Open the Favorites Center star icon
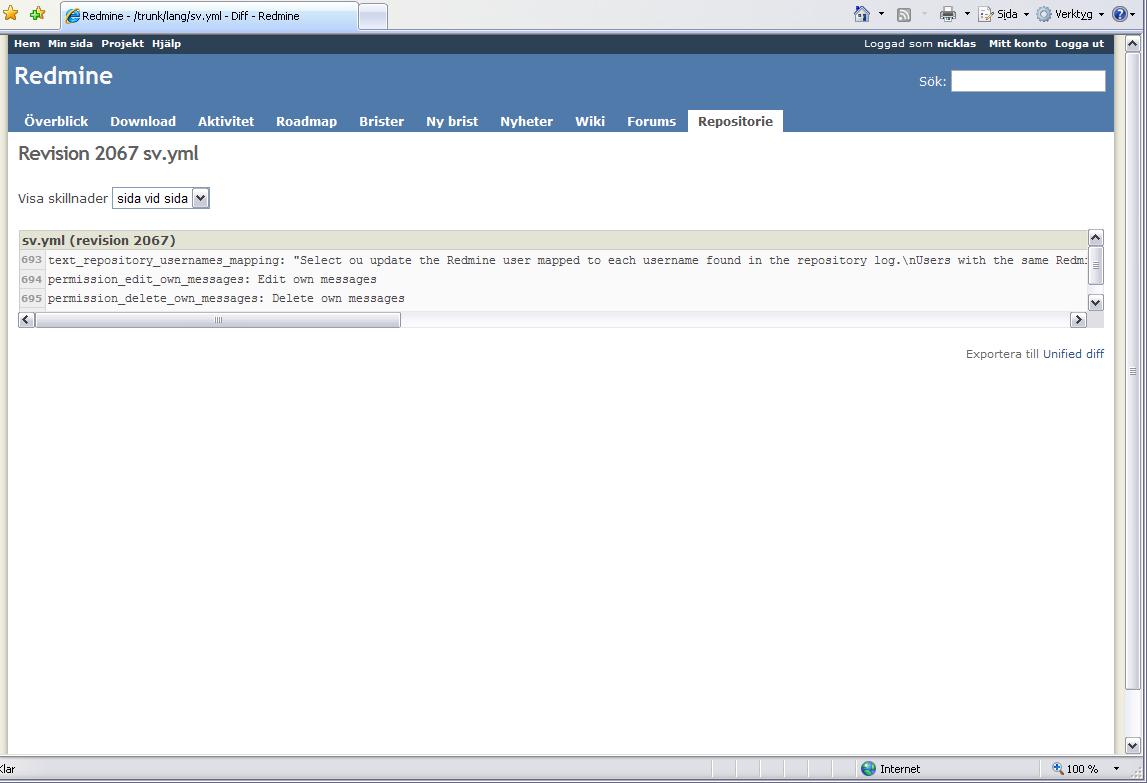 click(11, 14)
